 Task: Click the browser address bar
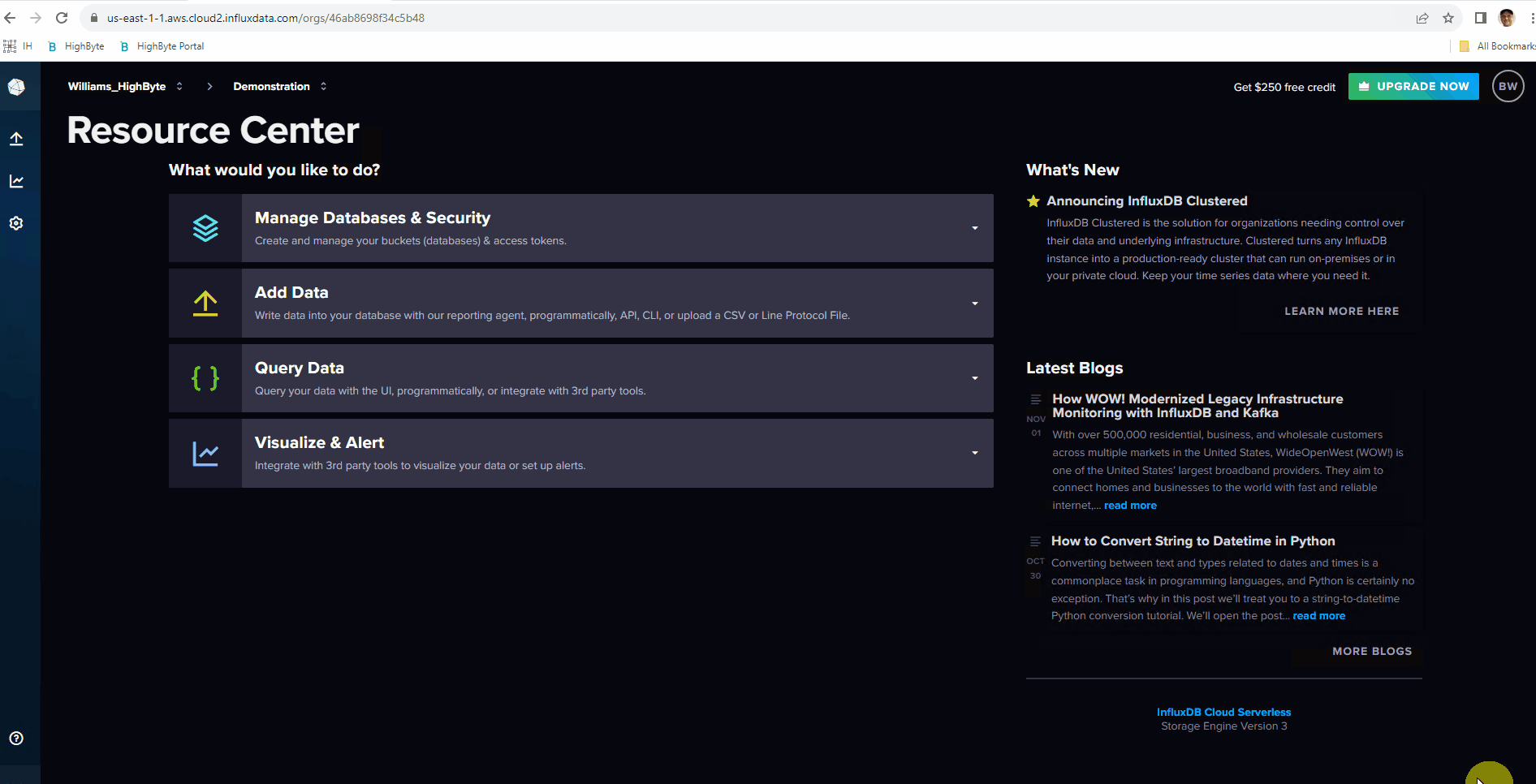coord(325,17)
